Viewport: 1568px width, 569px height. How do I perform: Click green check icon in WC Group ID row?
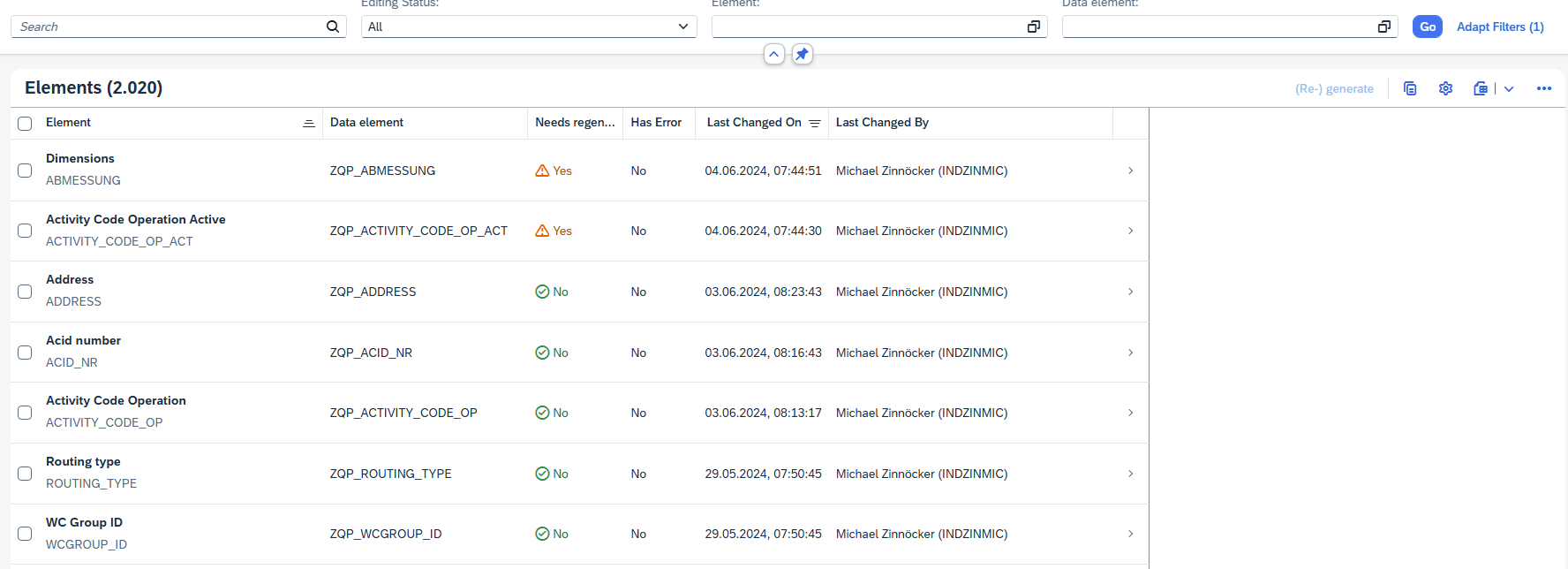(542, 534)
